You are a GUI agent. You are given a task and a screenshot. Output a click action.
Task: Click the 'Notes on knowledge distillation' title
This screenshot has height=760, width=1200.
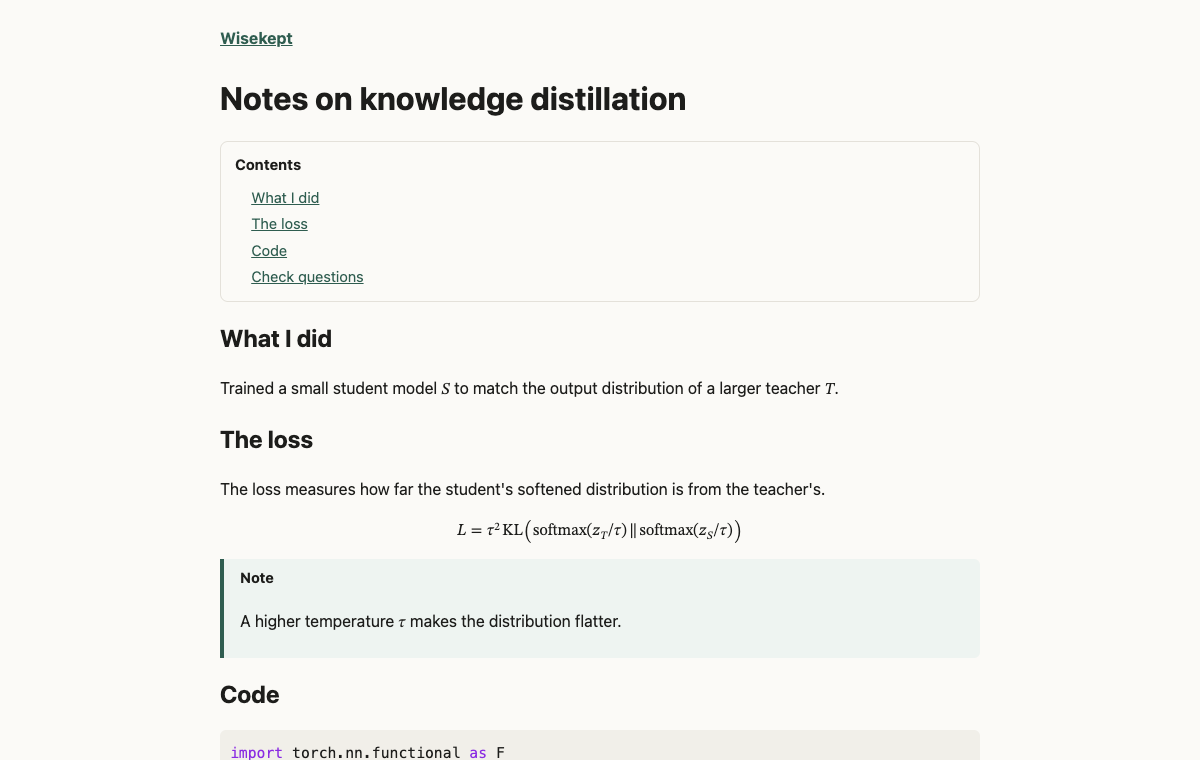point(453,99)
